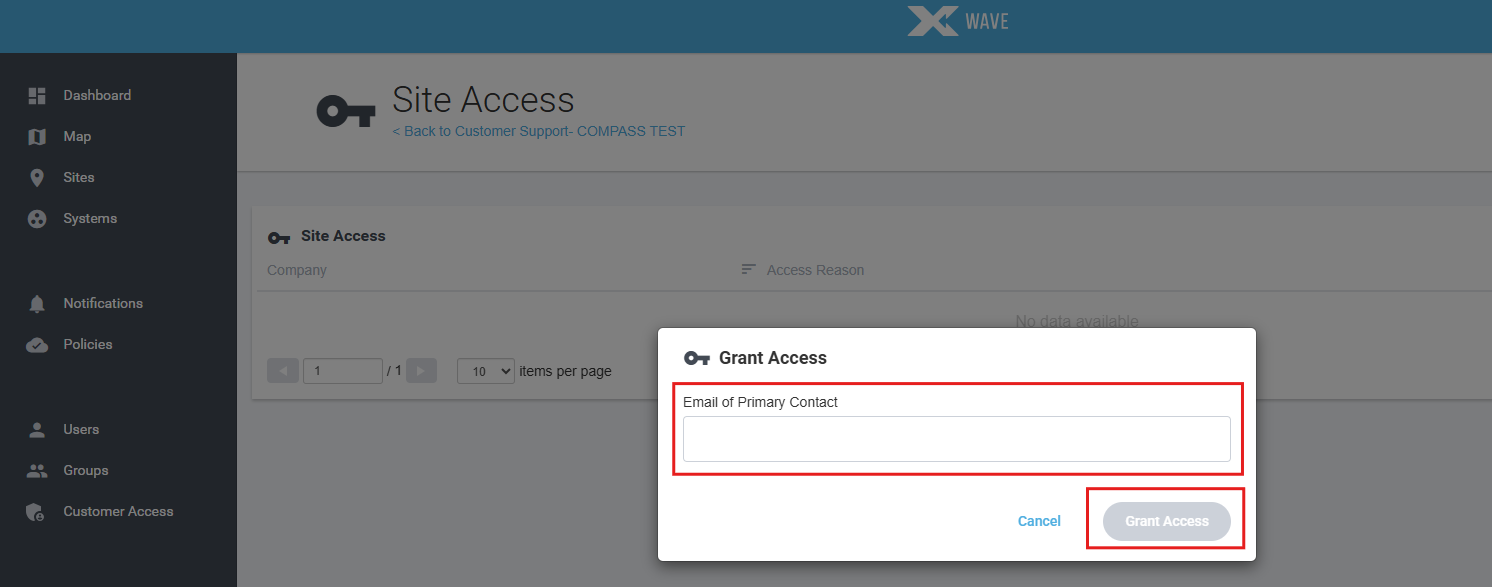Image resolution: width=1492 pixels, height=587 pixels.
Task: Click the Notifications bell icon
Action: [37, 304]
